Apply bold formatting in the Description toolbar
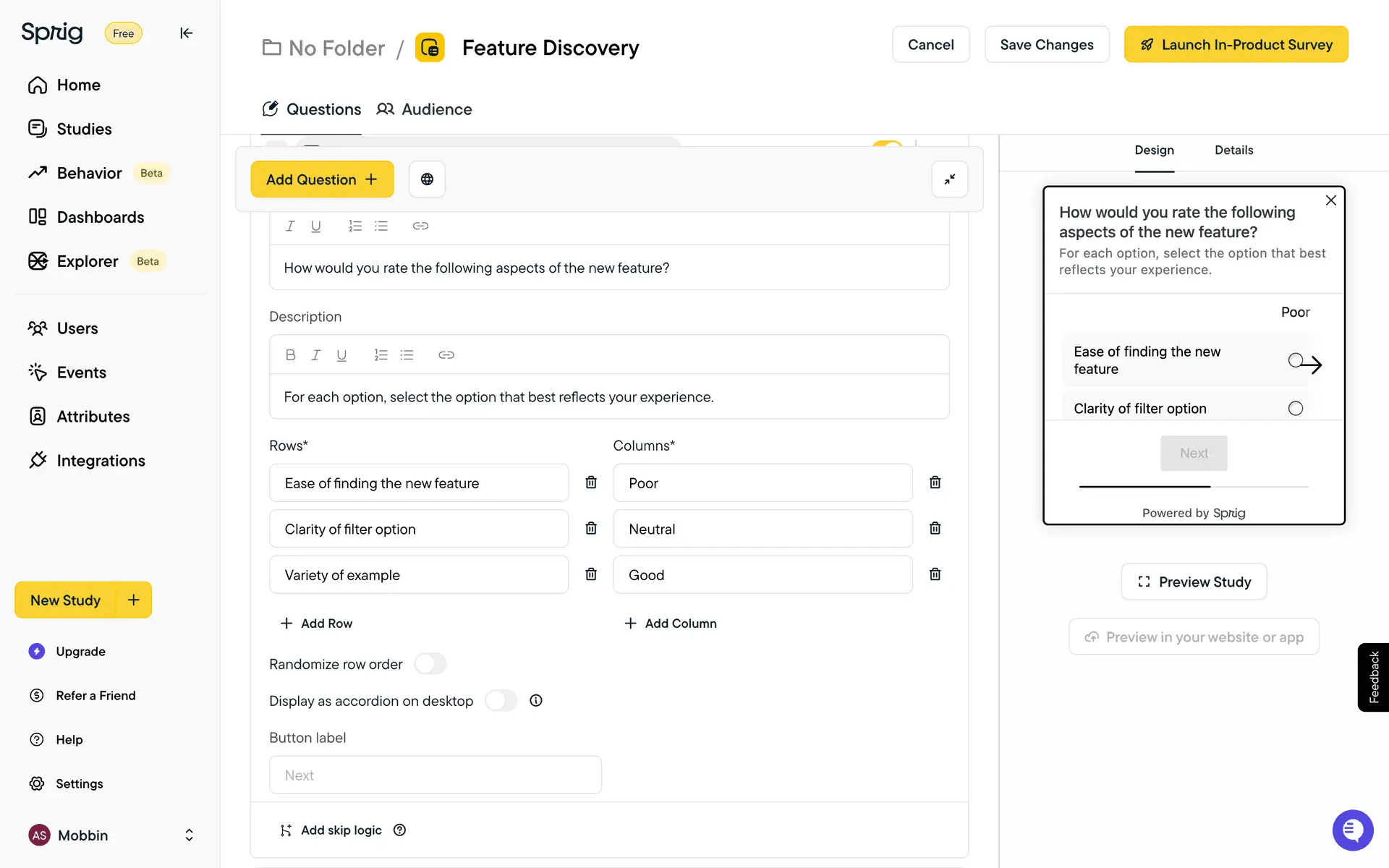 point(290,355)
